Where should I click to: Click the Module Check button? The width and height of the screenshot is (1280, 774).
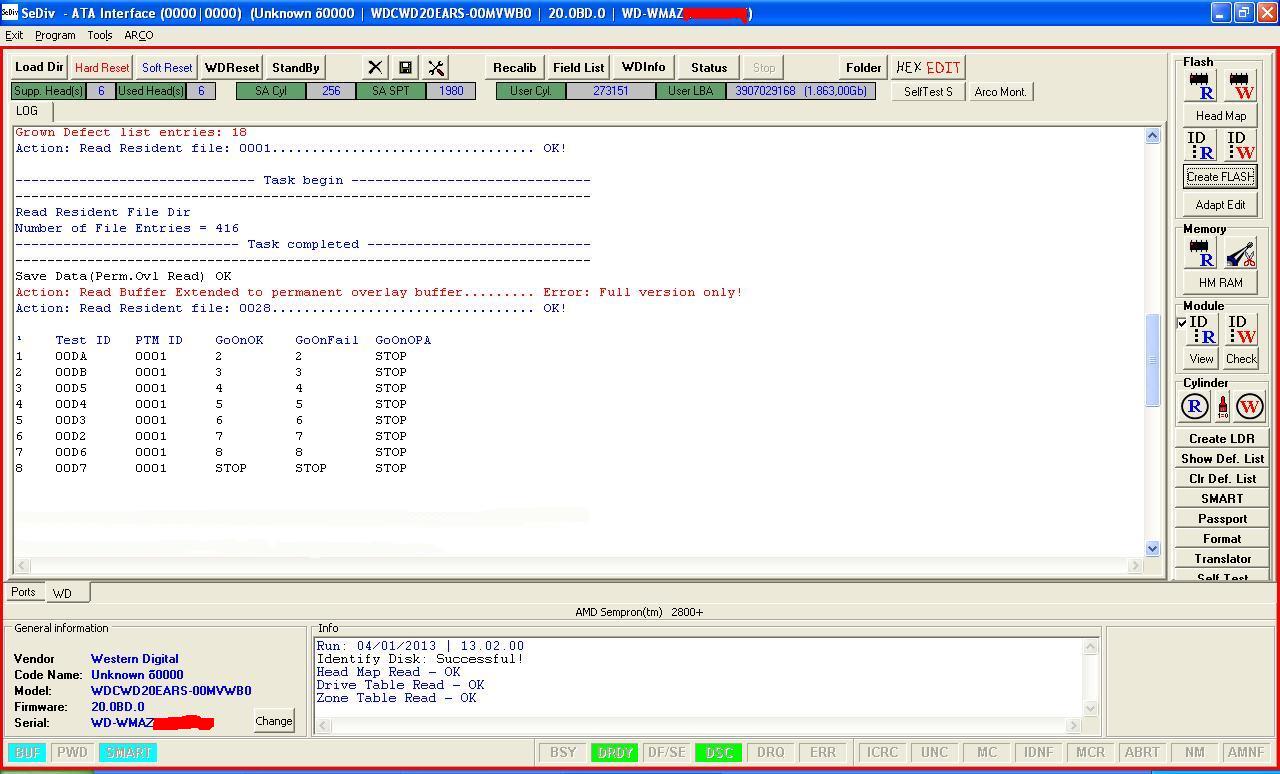(1241, 358)
